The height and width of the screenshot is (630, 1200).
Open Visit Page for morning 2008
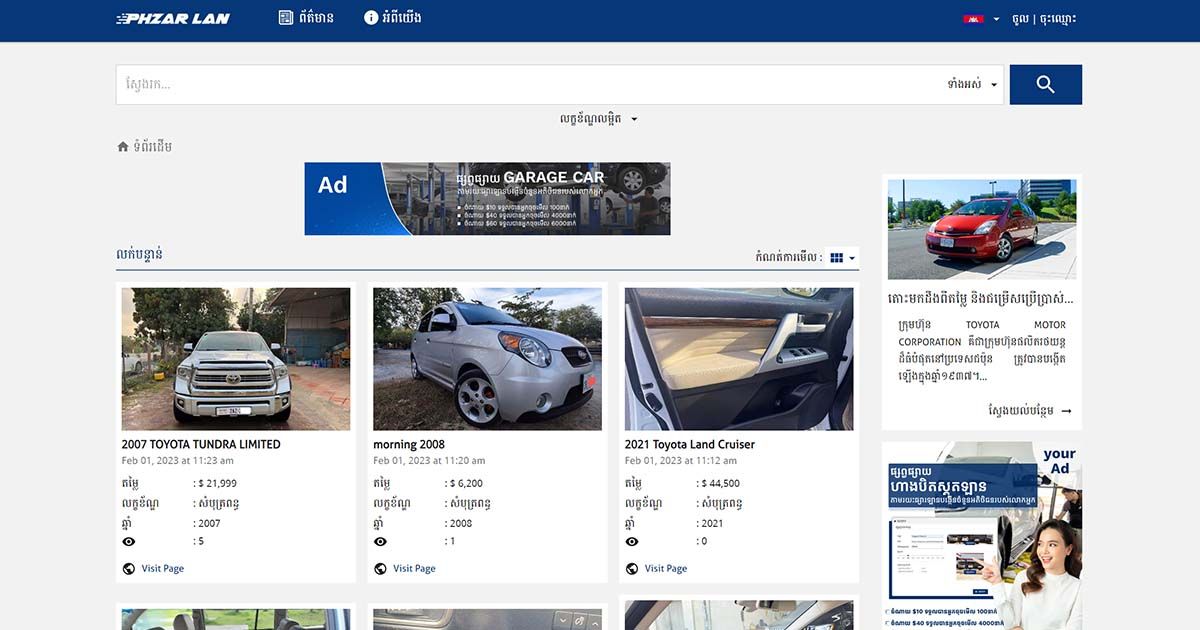click(414, 568)
